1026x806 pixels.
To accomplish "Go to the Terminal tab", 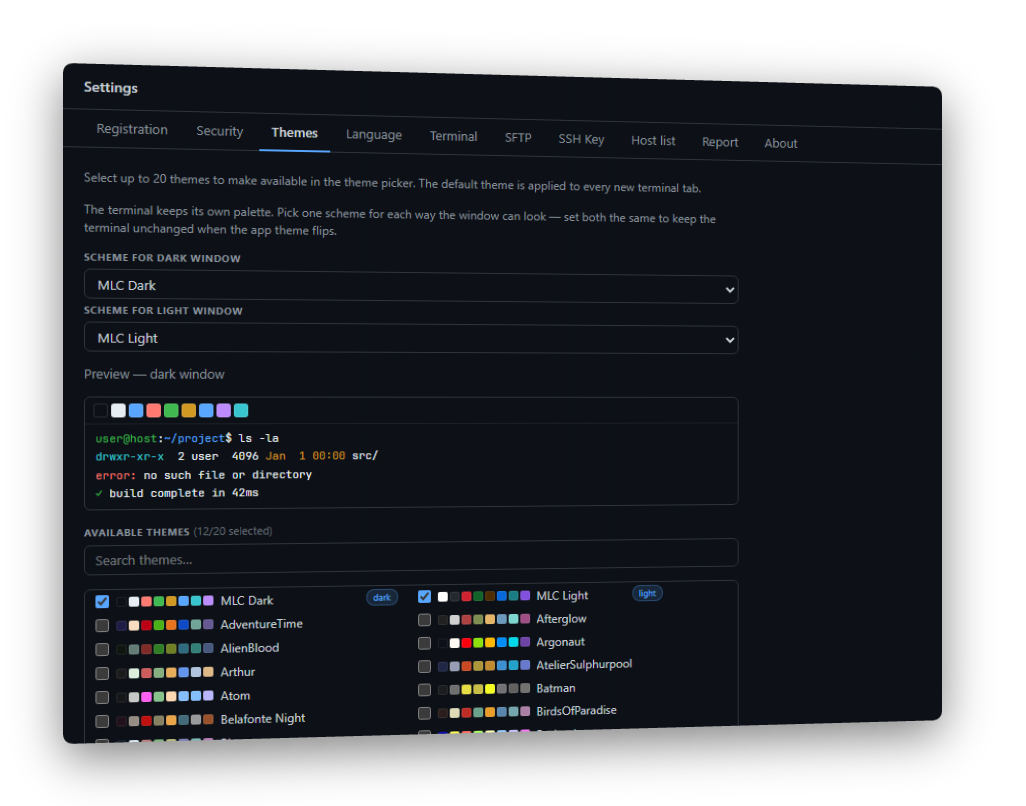I will (x=453, y=136).
